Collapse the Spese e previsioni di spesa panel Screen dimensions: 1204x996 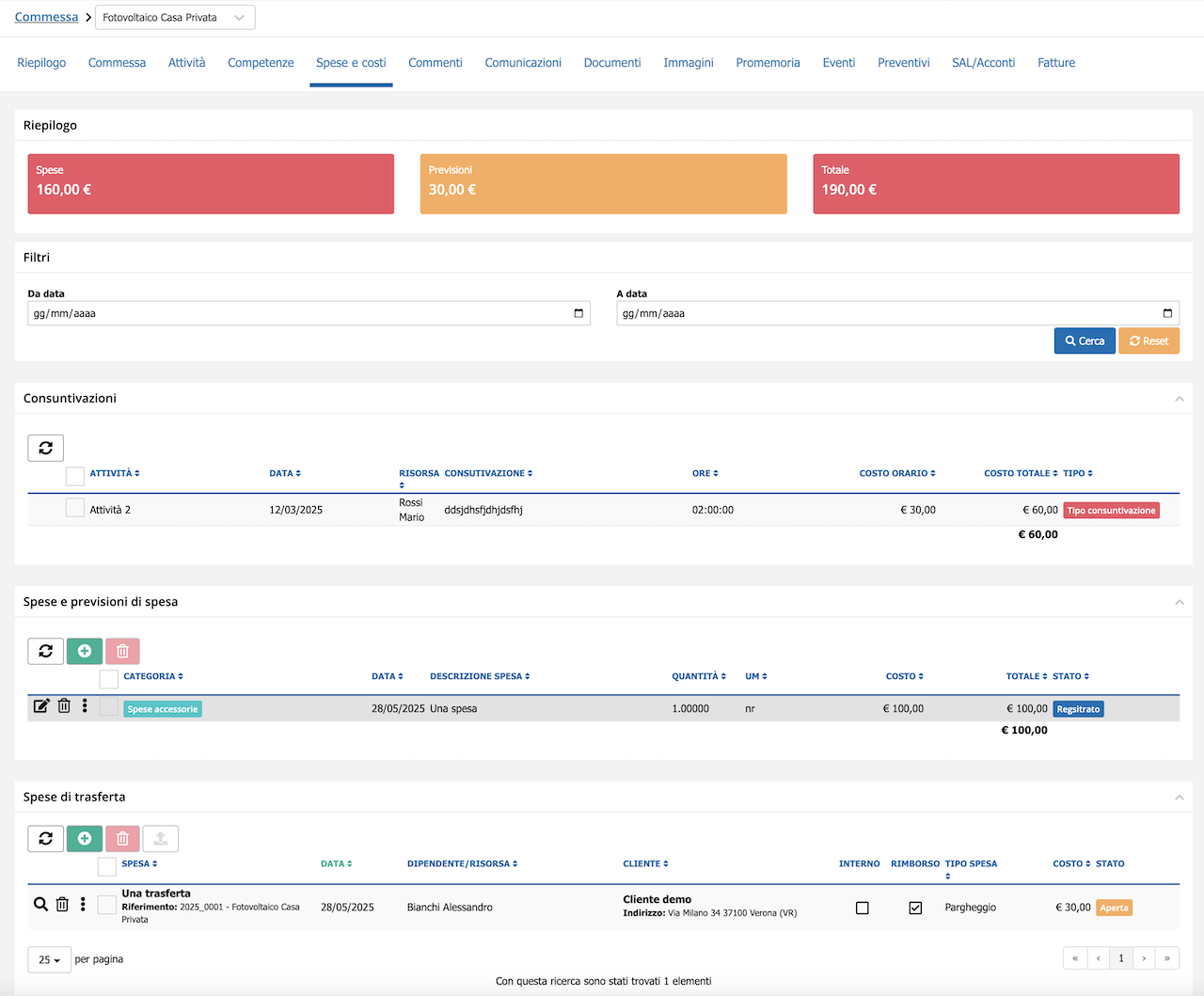coord(1180,602)
